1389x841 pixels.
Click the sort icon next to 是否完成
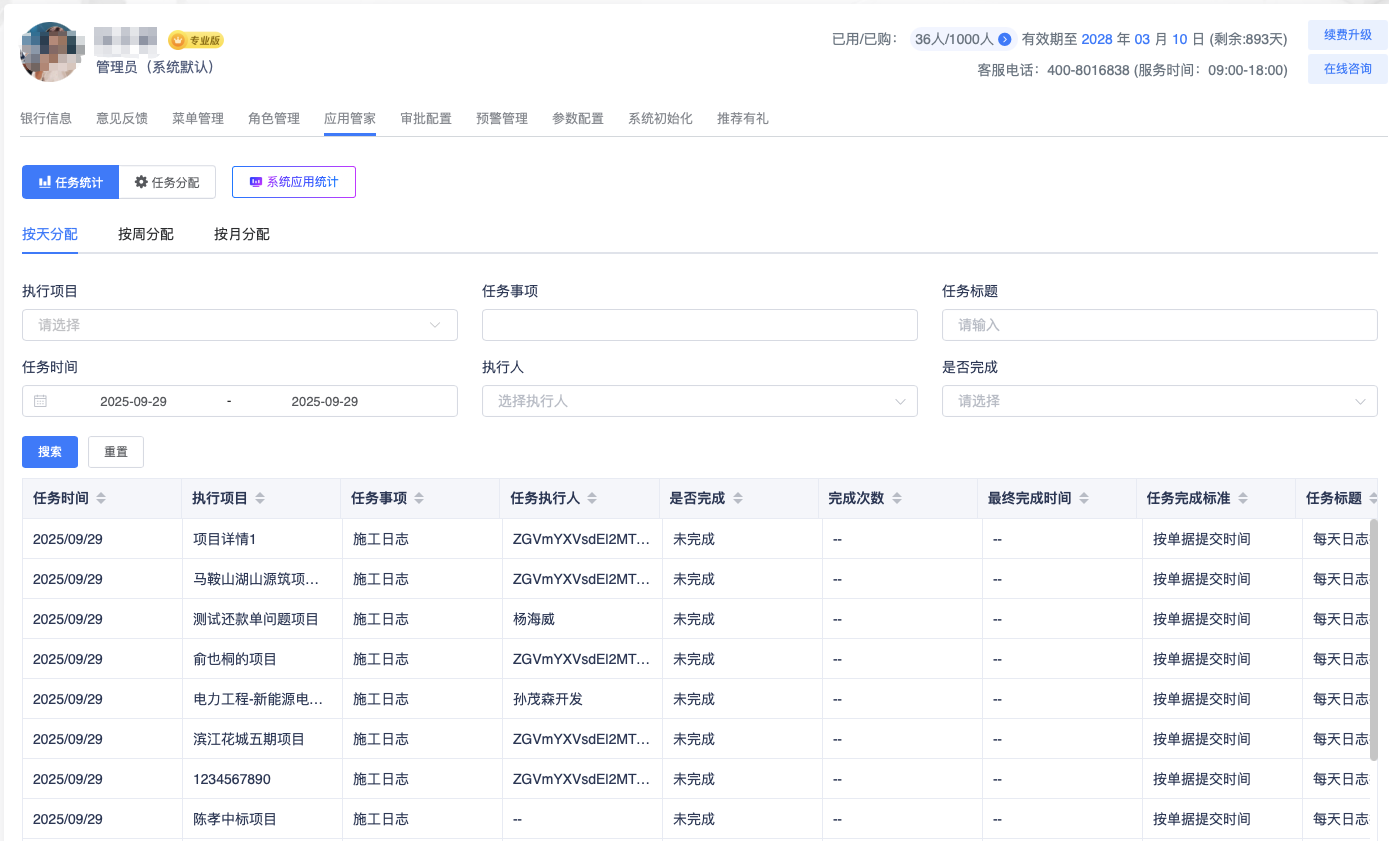pyautogui.click(x=737, y=498)
